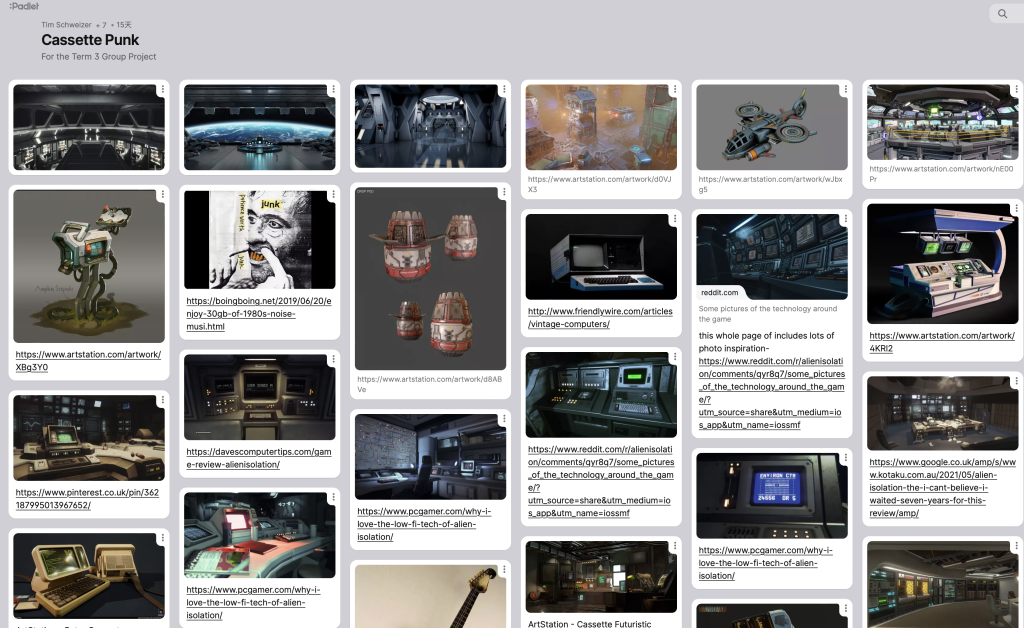Open the artstation d0VJX3 link
The height and width of the screenshot is (628, 1024).
[600, 184]
